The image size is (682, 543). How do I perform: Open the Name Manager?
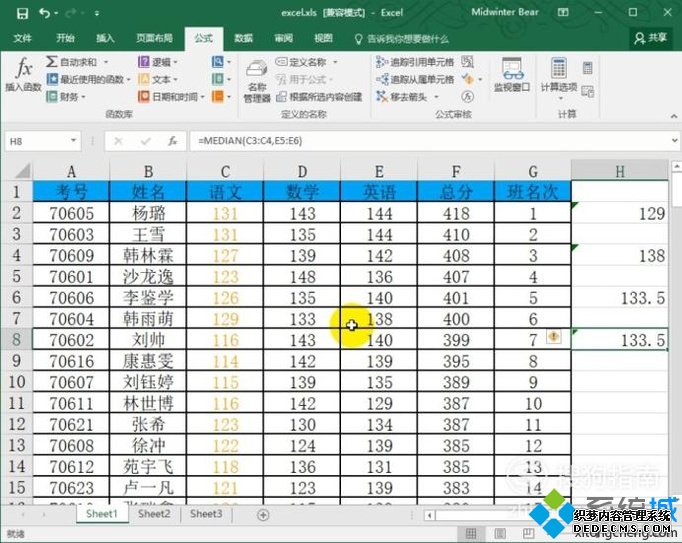click(257, 81)
